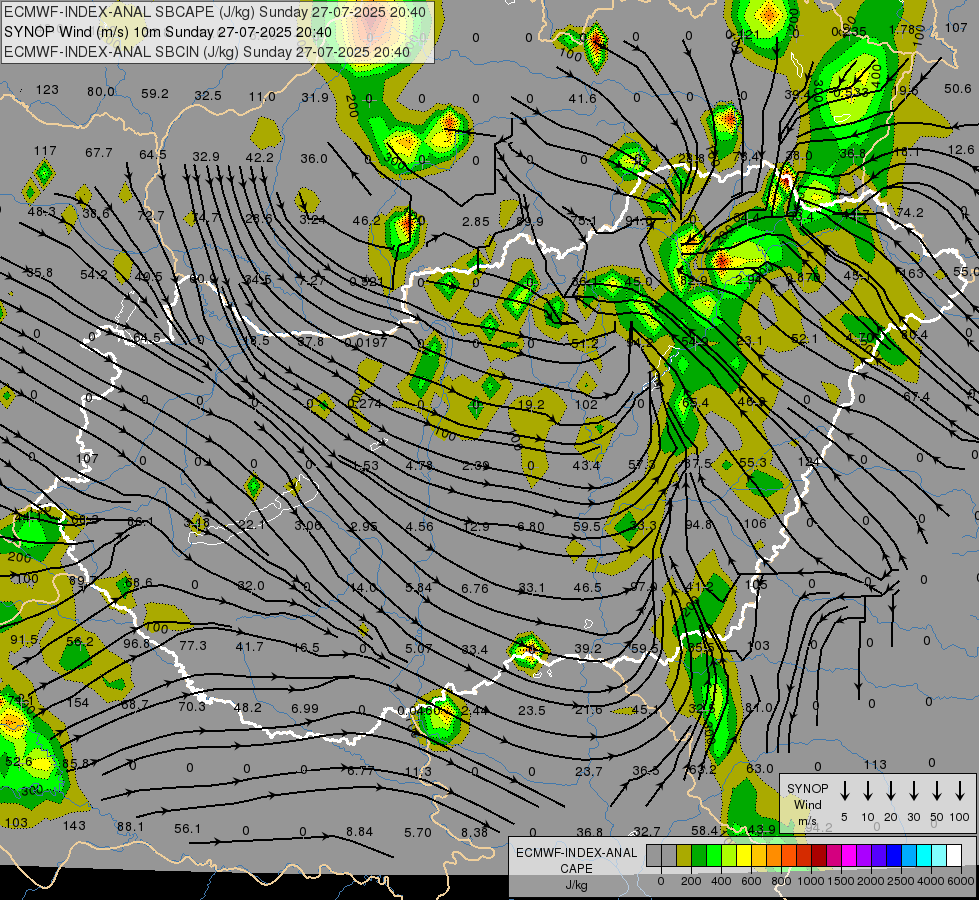979x900 pixels.
Task: Click the 5.70 value near bottom
Action: coord(418,833)
